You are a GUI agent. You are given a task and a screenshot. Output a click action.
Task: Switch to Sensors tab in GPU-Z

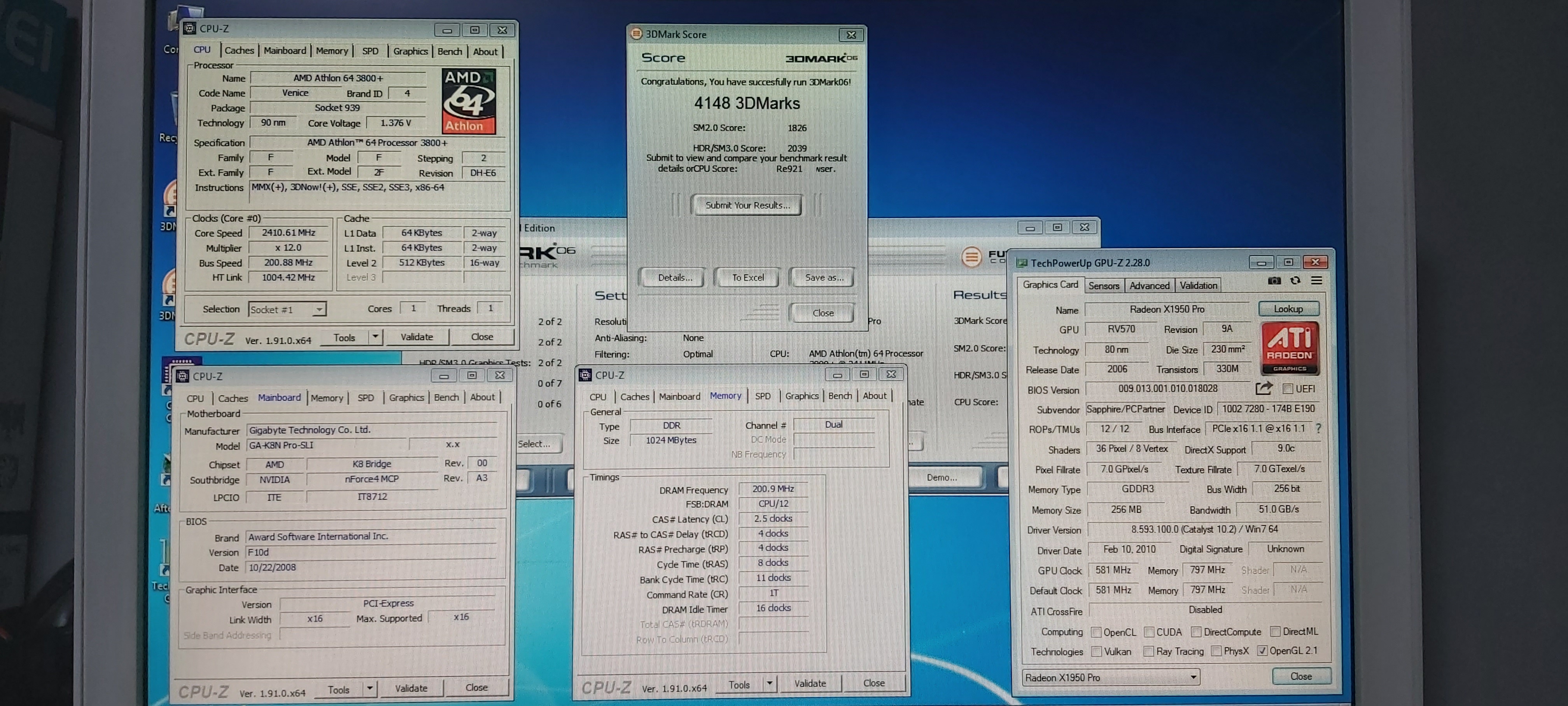pos(1104,285)
